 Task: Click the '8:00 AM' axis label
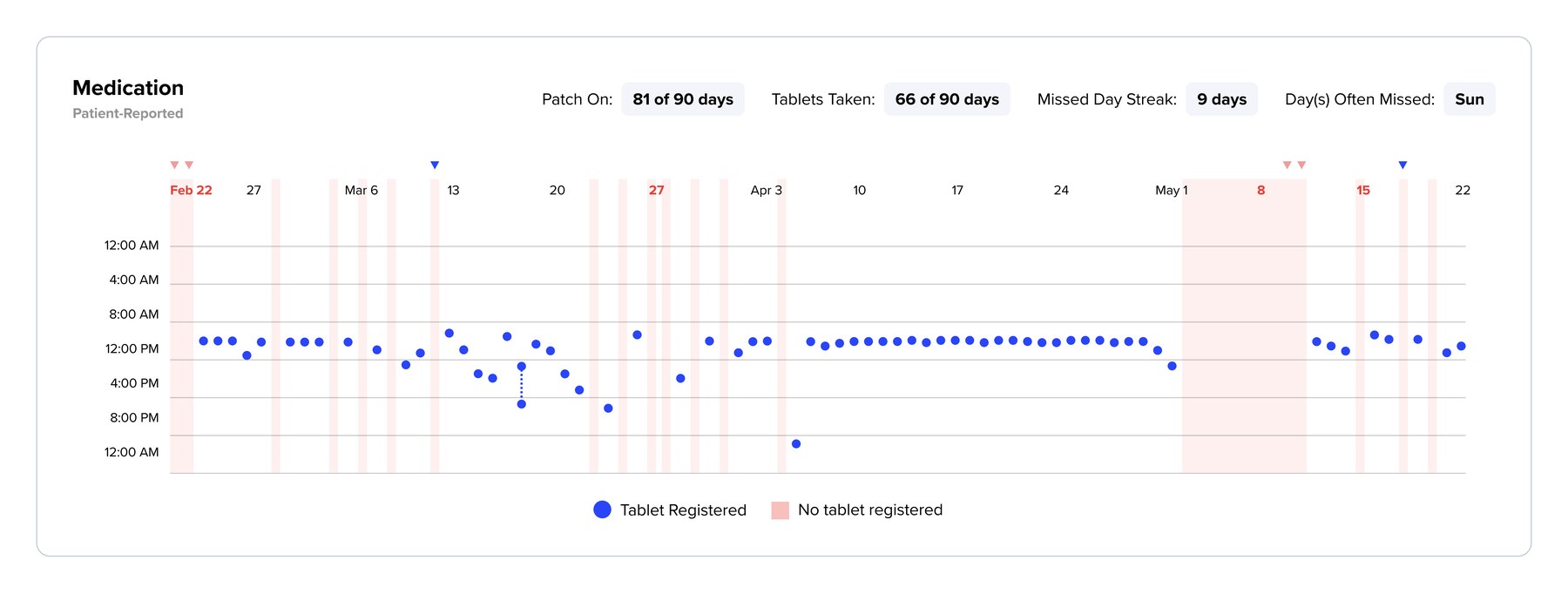(133, 314)
